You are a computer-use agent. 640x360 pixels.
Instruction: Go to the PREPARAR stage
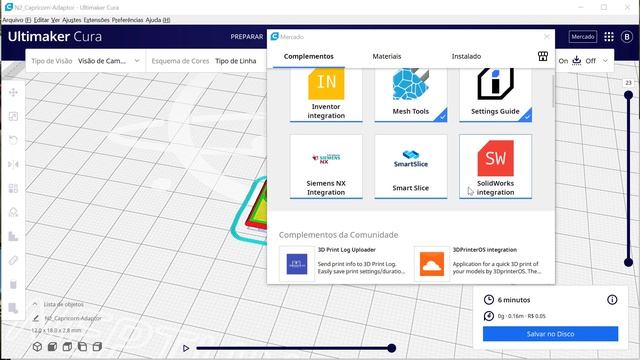click(x=247, y=37)
